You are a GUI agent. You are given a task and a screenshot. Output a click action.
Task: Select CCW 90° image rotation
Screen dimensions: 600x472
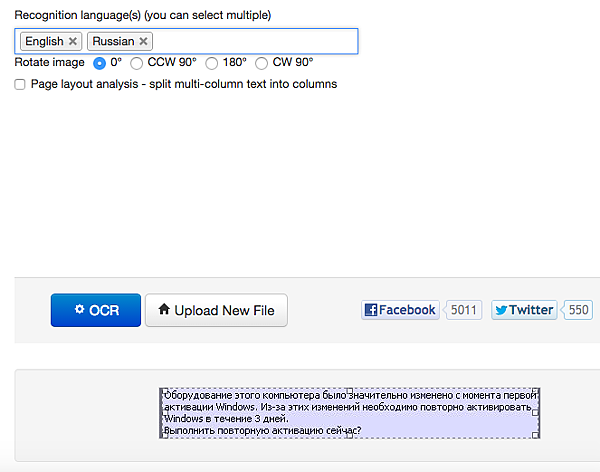[137, 63]
